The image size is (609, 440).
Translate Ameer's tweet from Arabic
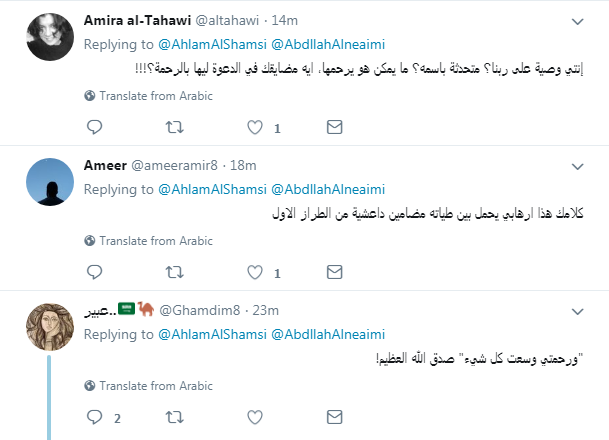coord(137,240)
